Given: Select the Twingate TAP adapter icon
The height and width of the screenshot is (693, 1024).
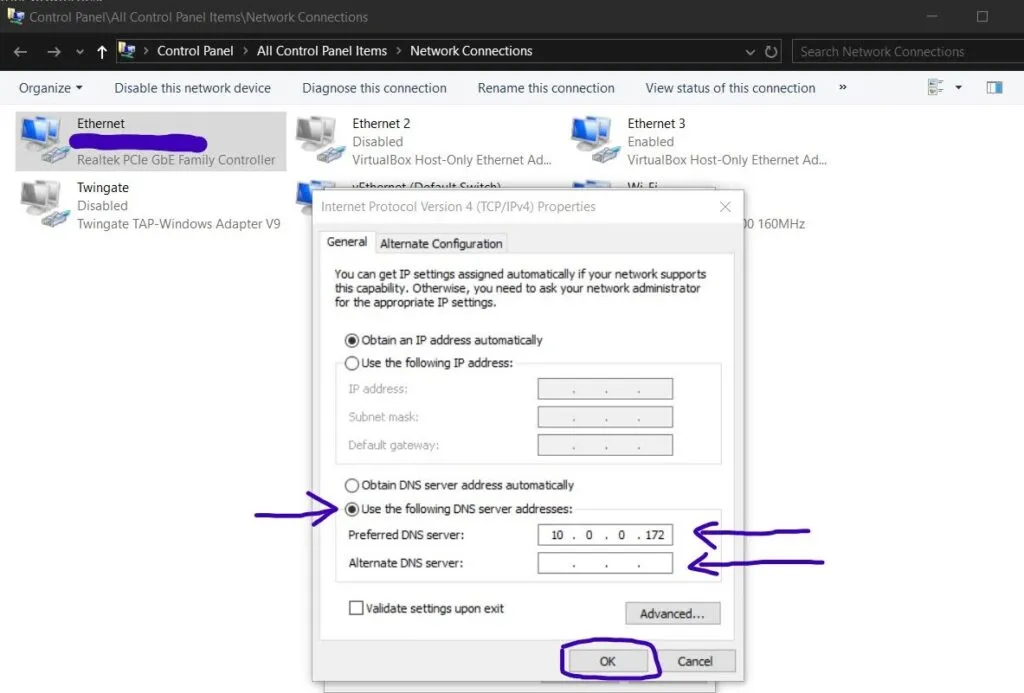Looking at the screenshot, I should pyautogui.click(x=42, y=204).
